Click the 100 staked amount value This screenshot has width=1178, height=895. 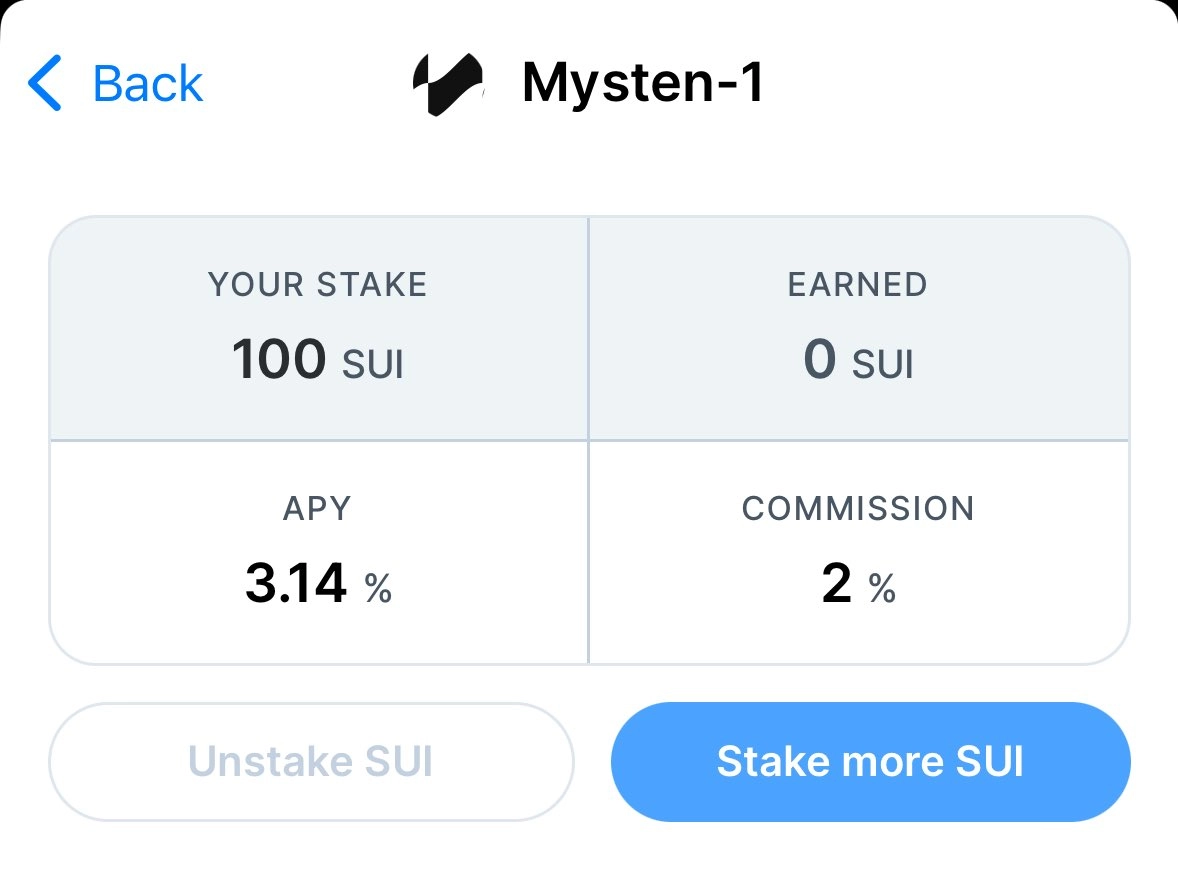click(279, 359)
